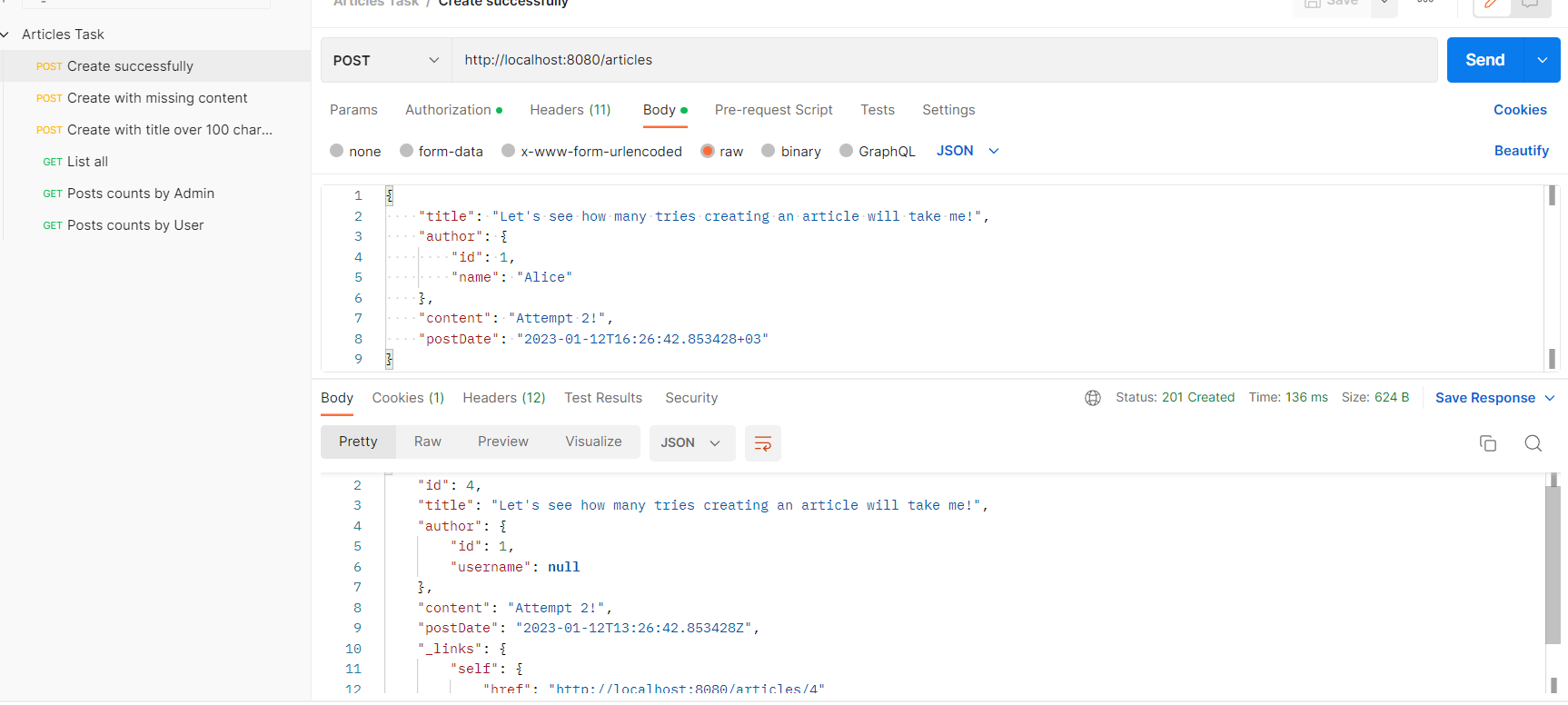Select the 'raw' body radio button

[708, 151]
